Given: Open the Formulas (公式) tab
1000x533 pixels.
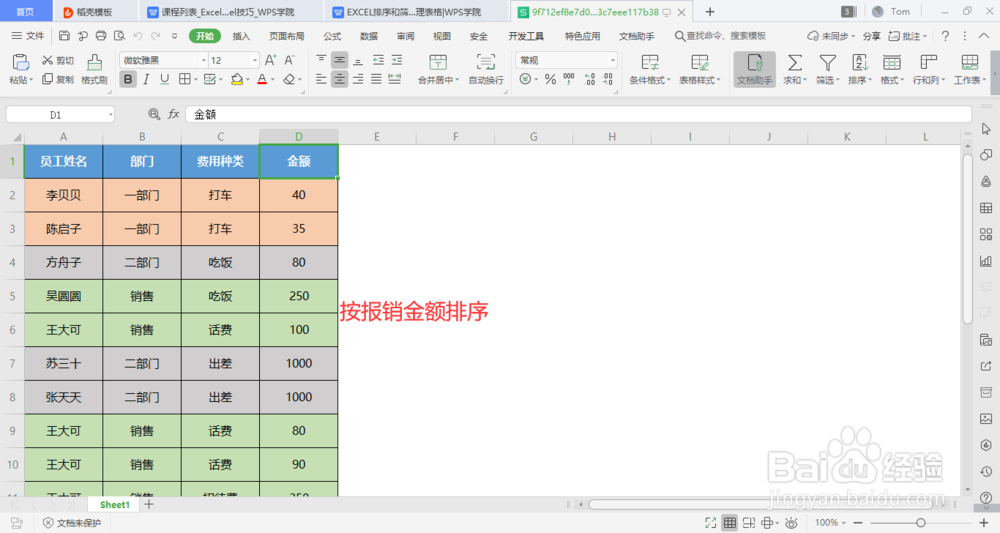Looking at the screenshot, I should click(x=332, y=36).
